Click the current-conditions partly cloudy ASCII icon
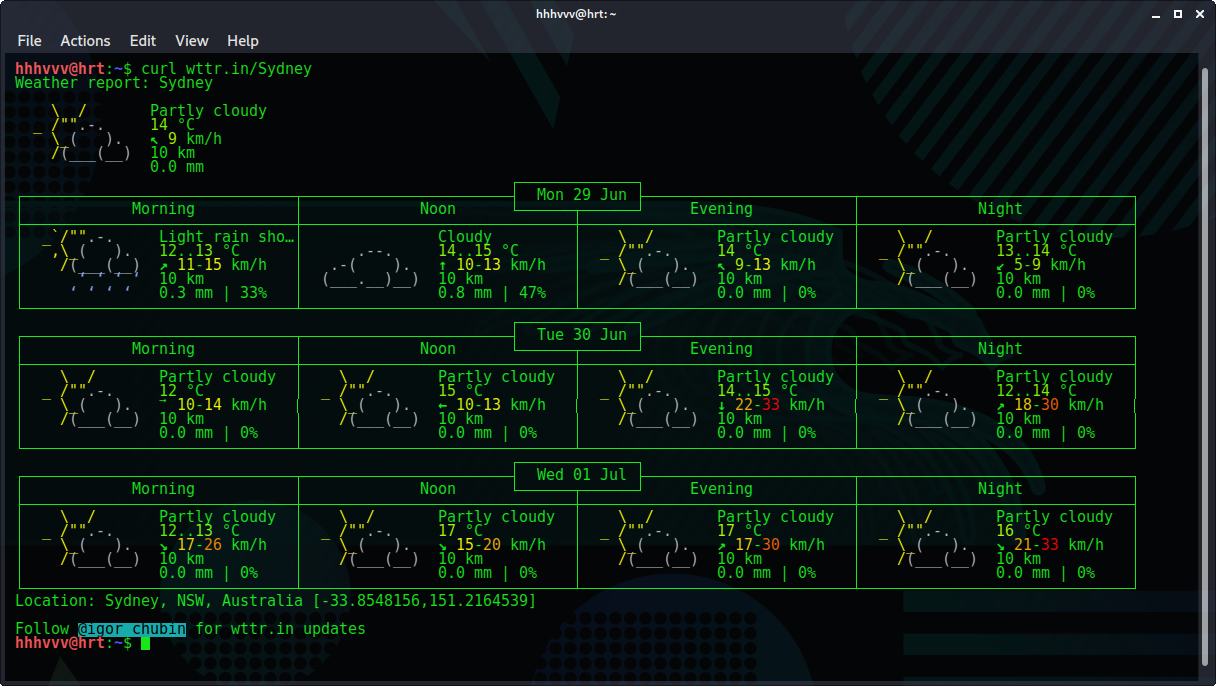This screenshot has height=686, width=1216. (x=83, y=132)
